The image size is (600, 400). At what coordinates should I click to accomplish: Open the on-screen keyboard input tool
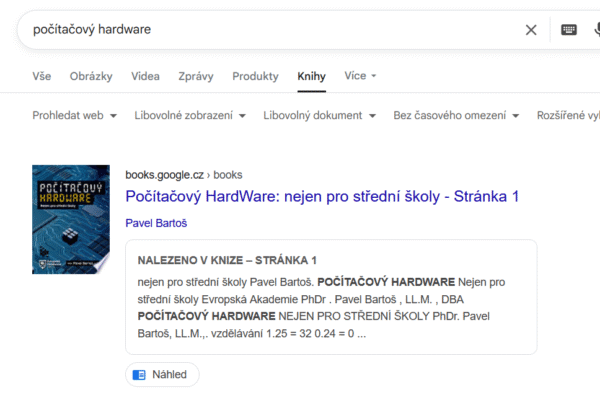[569, 30]
